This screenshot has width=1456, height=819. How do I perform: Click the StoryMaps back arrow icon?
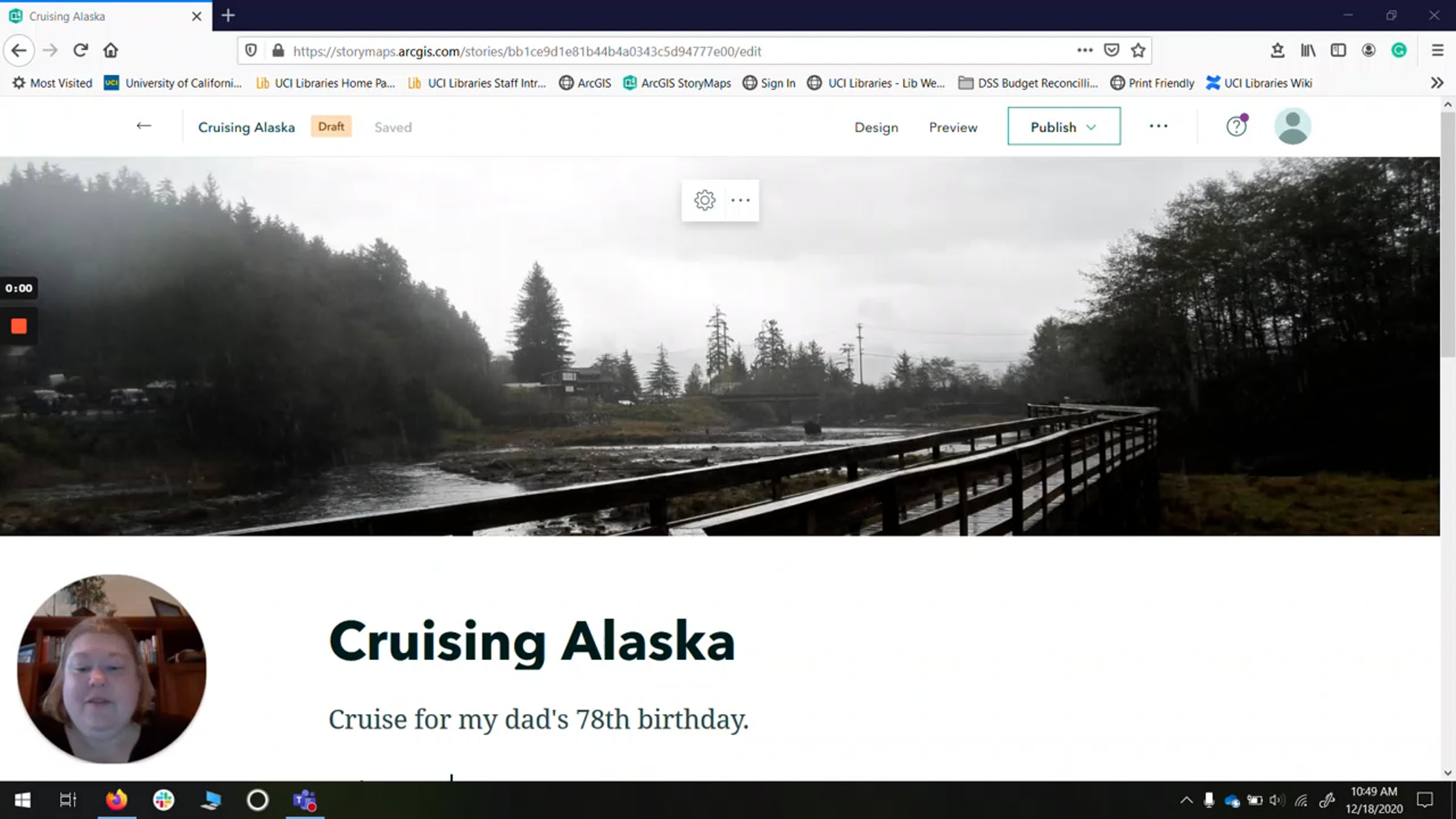click(144, 126)
